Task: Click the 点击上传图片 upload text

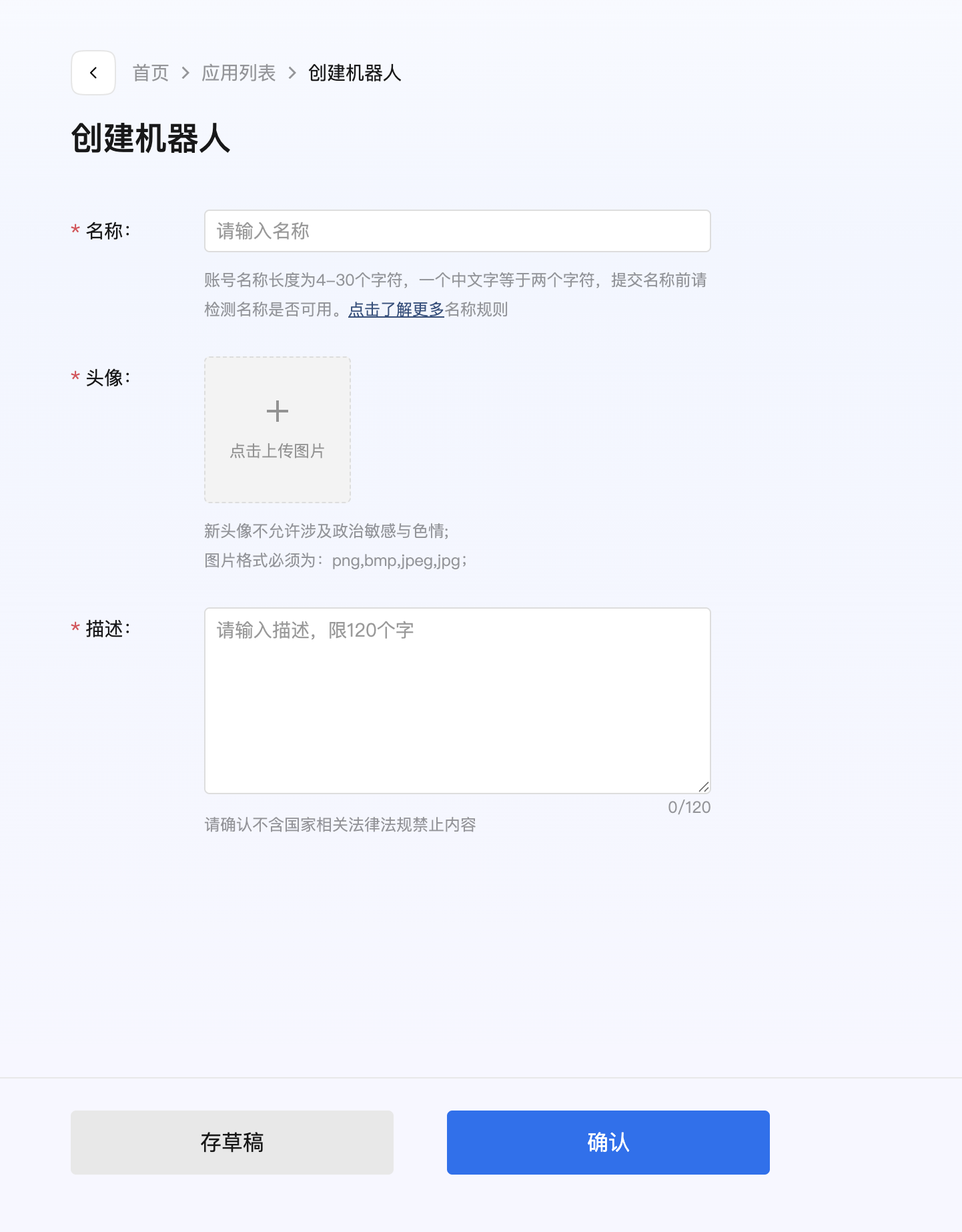Action: point(277,451)
